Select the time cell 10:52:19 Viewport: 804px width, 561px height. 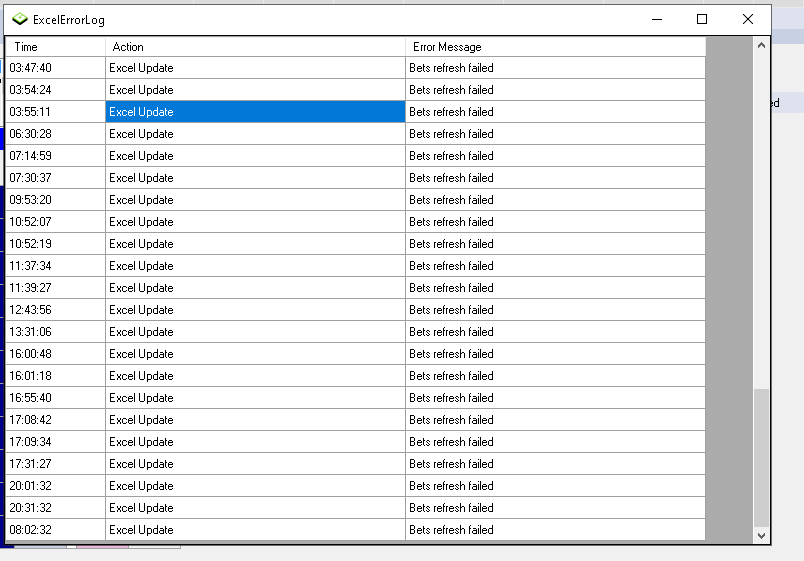point(55,244)
